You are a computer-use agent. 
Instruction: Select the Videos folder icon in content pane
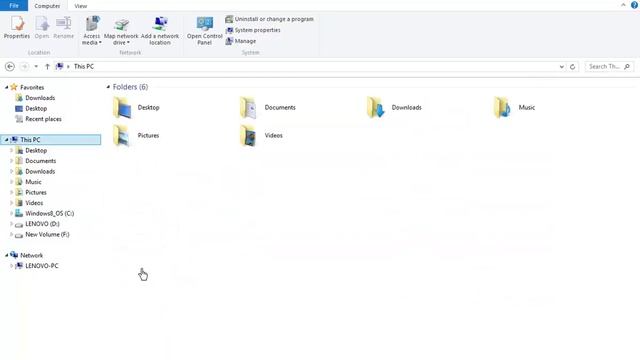248,136
